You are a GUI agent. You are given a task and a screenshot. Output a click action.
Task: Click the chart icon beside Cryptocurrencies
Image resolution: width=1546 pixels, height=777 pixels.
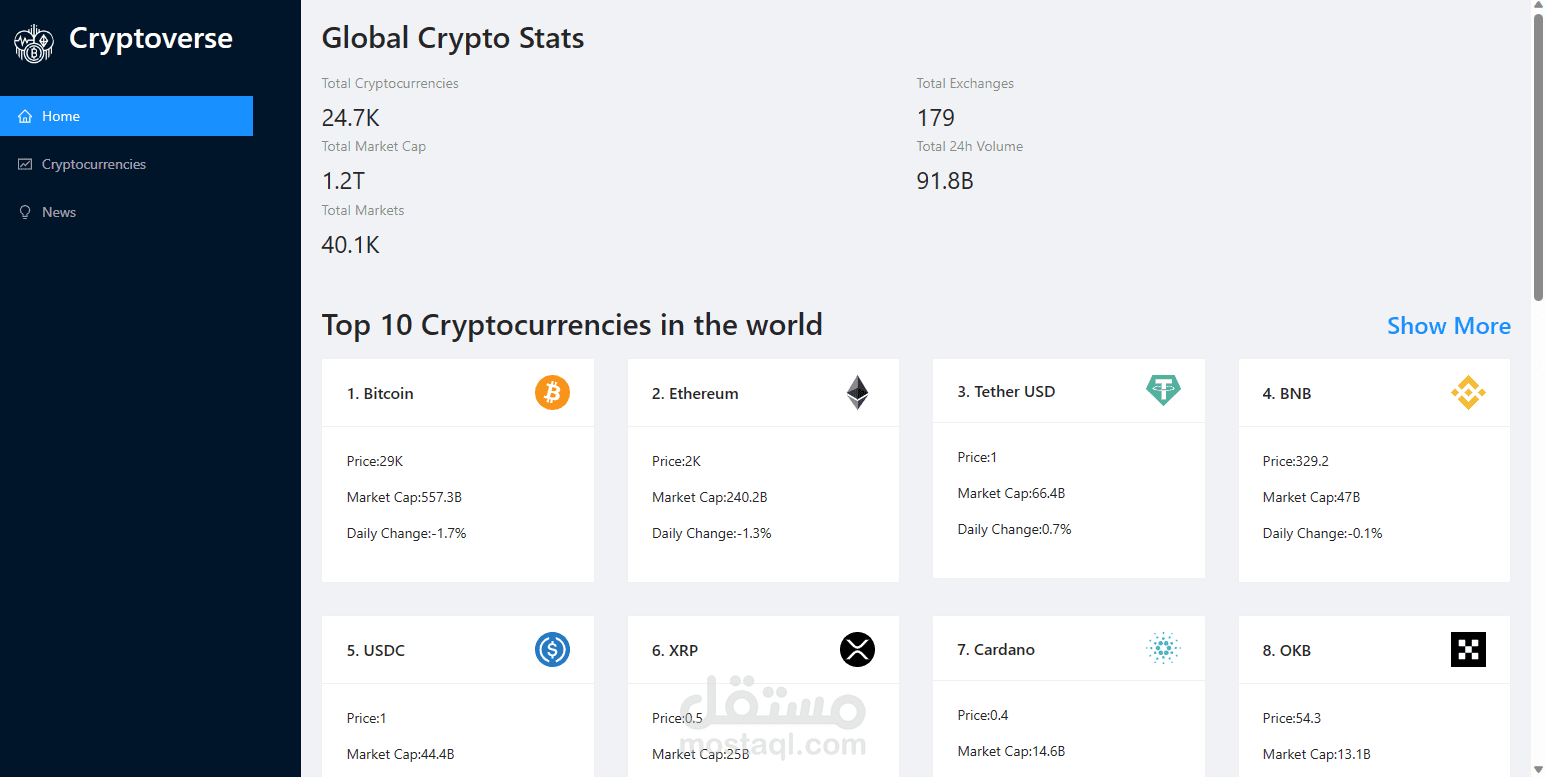25,164
